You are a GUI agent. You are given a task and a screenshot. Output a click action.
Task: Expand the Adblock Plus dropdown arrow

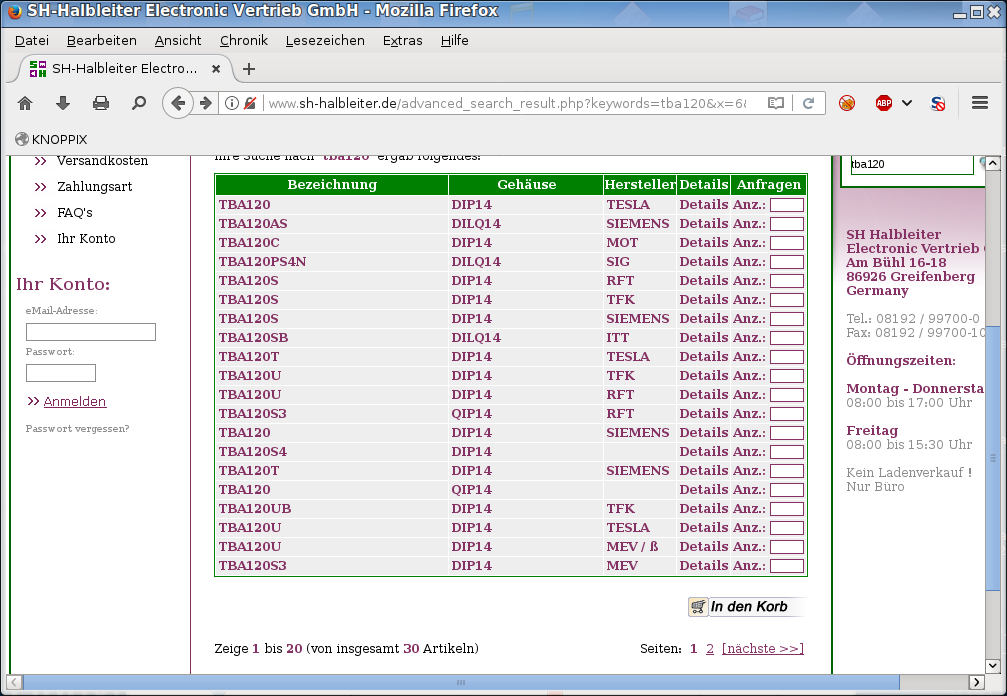coord(907,103)
